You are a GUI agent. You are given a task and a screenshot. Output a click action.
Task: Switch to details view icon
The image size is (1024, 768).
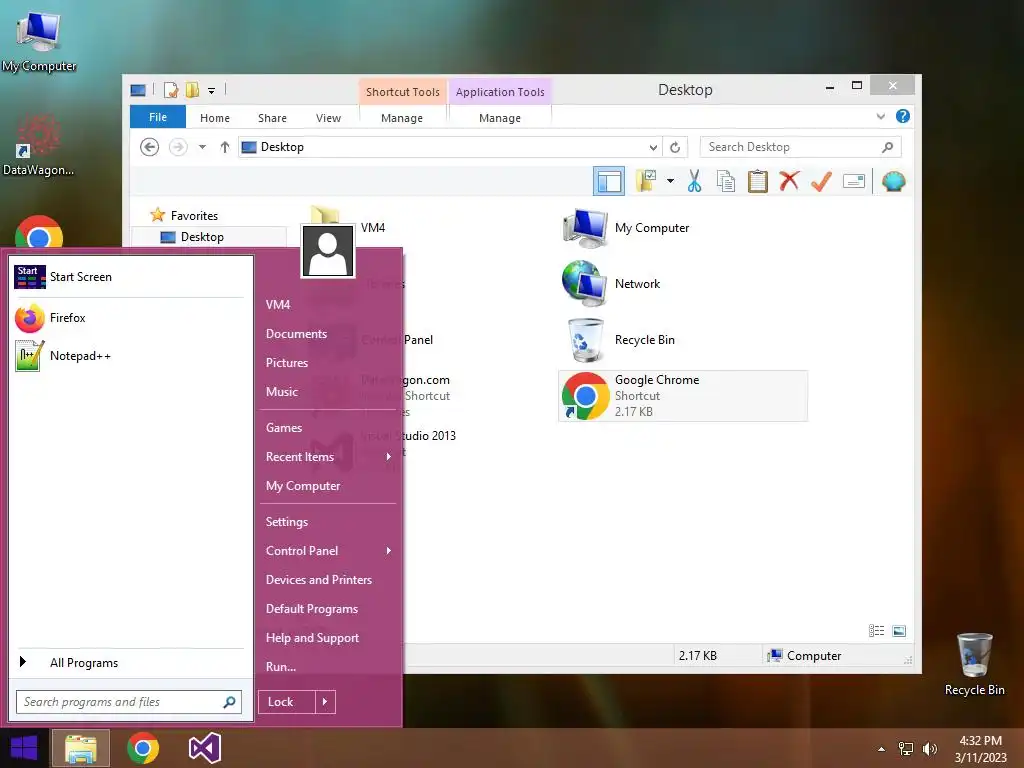coord(876,630)
